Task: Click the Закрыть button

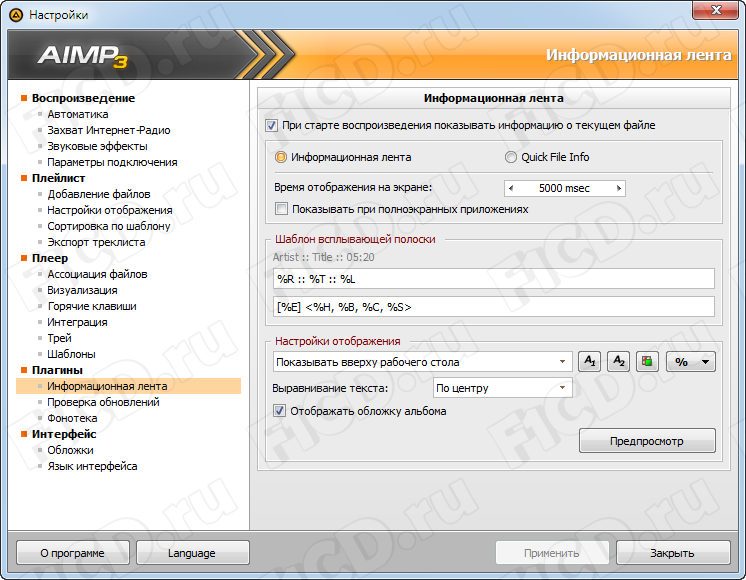Action: (673, 553)
